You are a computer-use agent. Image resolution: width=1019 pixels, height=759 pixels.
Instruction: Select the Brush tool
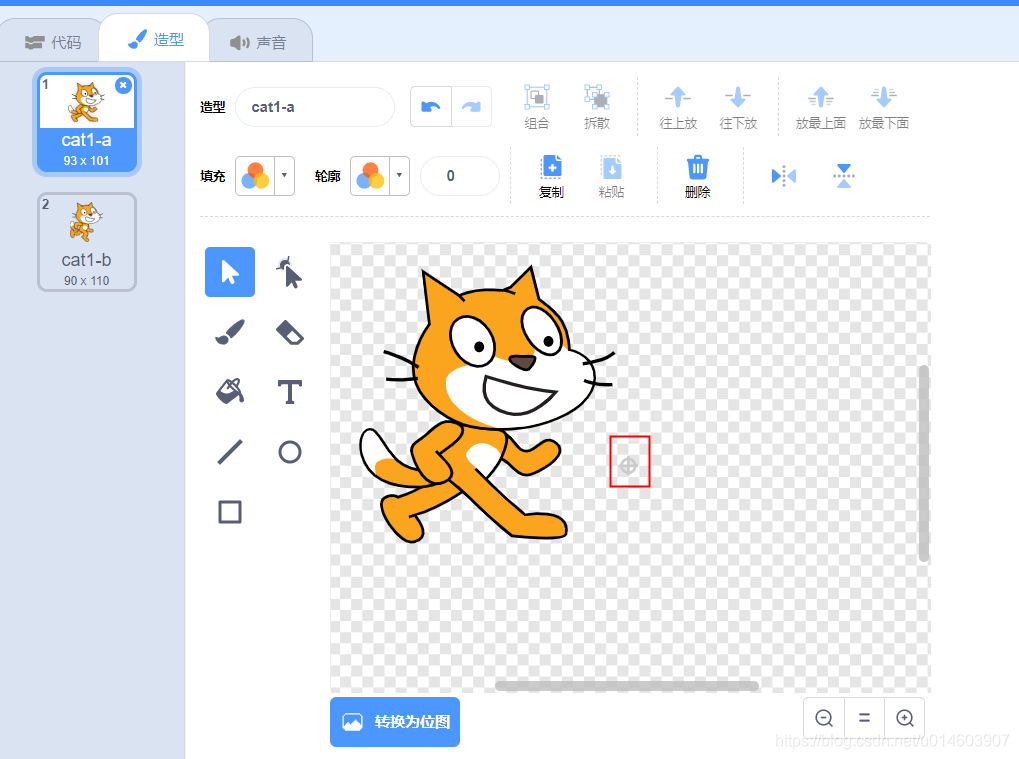[230, 332]
